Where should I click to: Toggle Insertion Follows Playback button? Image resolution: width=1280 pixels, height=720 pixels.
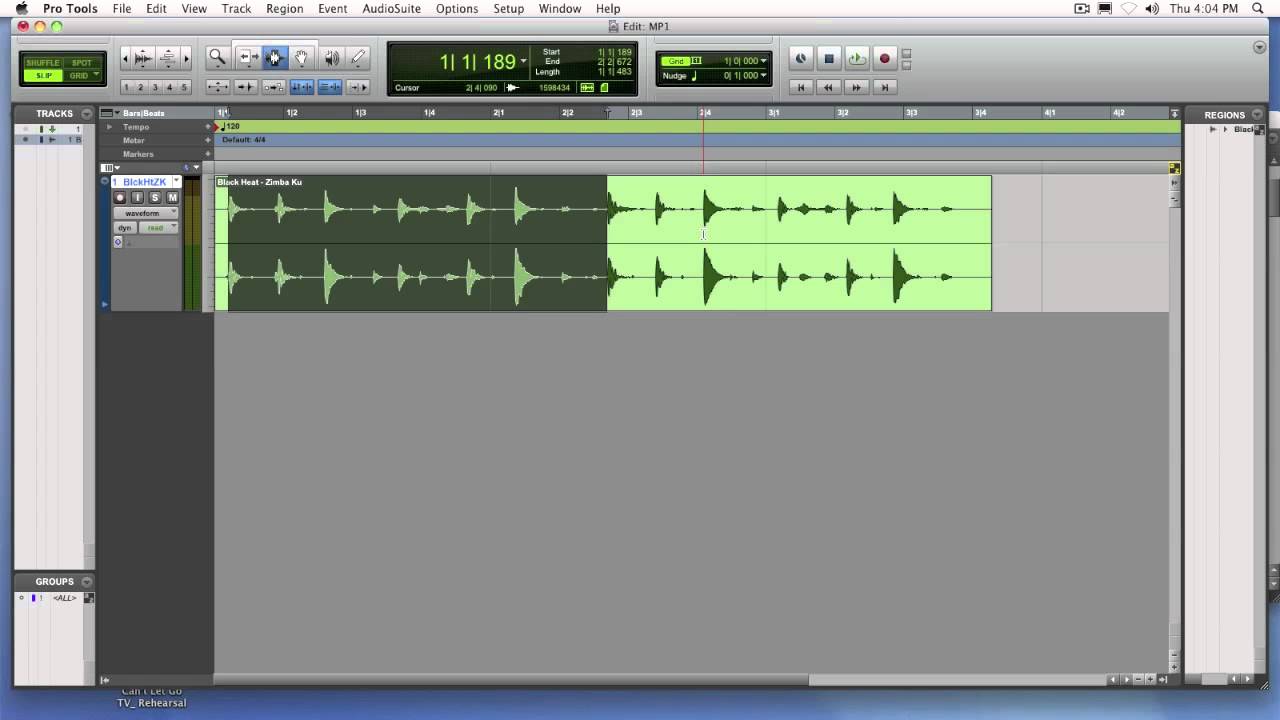click(x=357, y=87)
